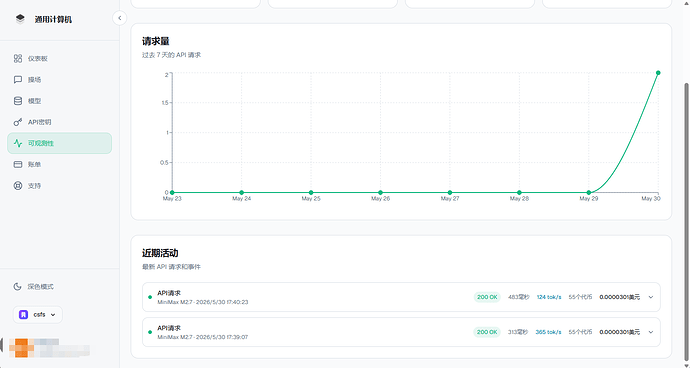Click the 操场 chat bubble icon

[x=18, y=80]
